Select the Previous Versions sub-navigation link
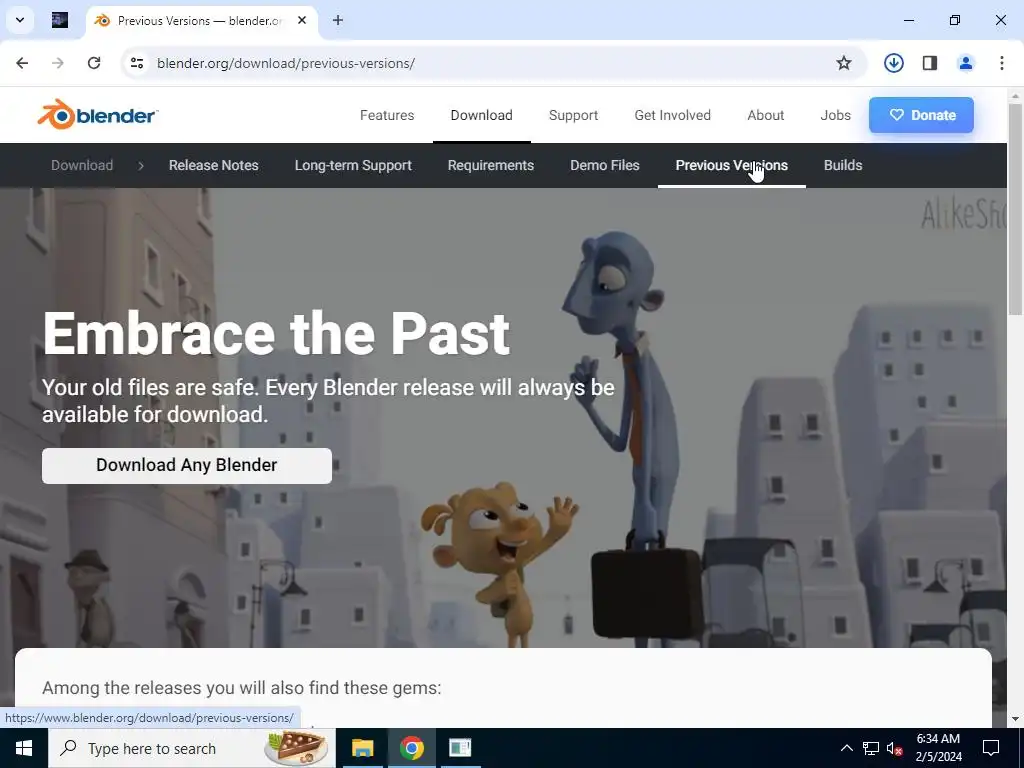 tap(731, 165)
